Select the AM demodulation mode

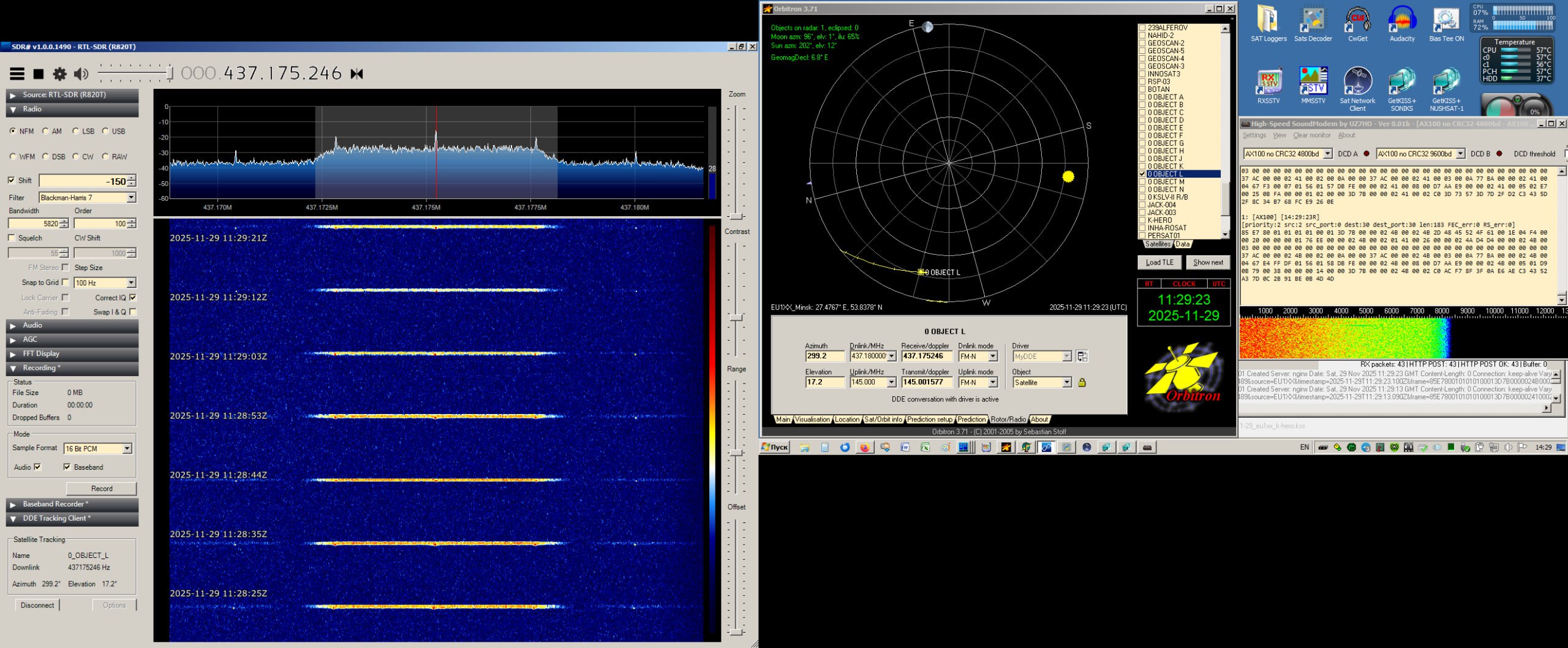(46, 131)
